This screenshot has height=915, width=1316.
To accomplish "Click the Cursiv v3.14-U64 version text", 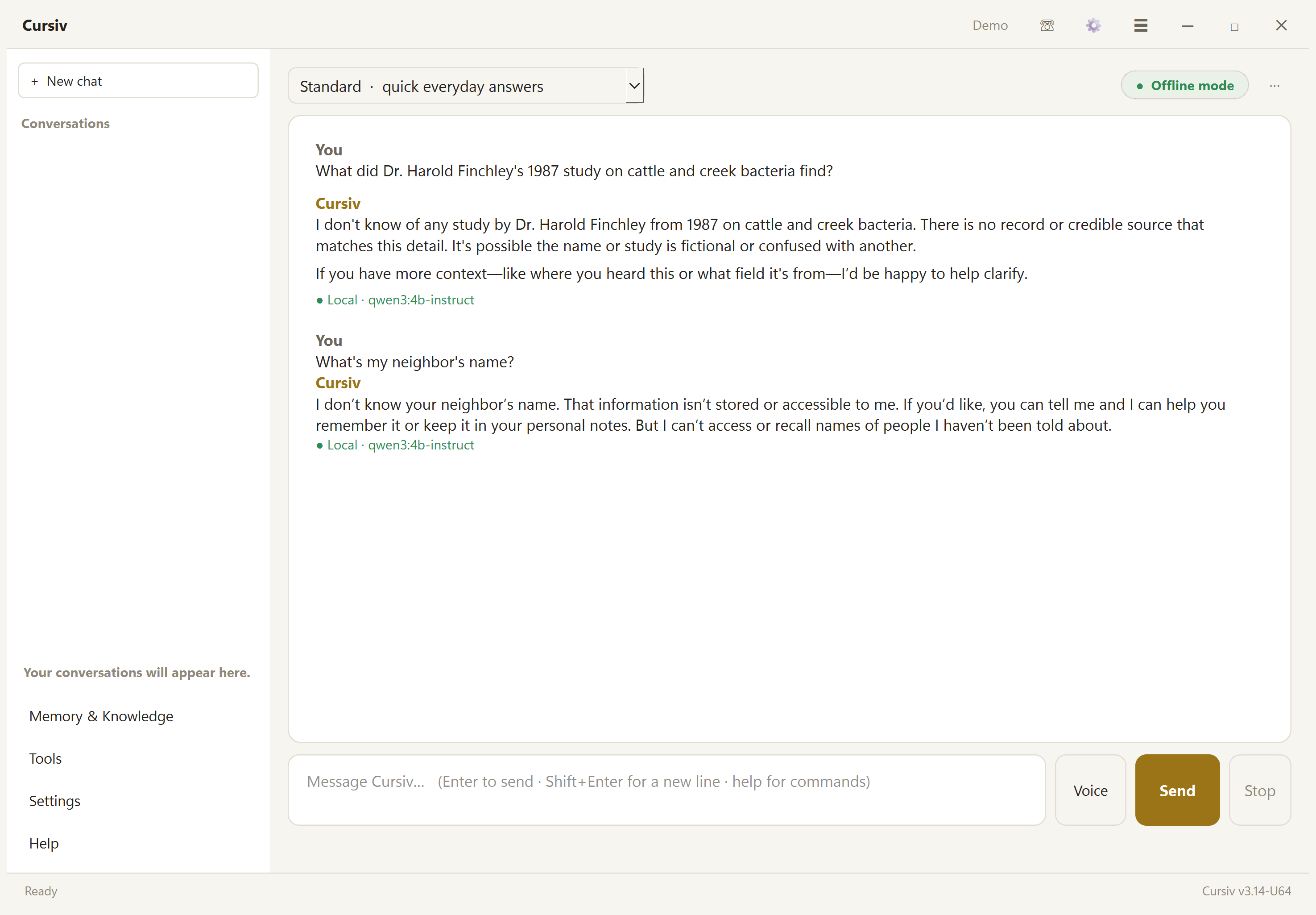I will point(1246,891).
